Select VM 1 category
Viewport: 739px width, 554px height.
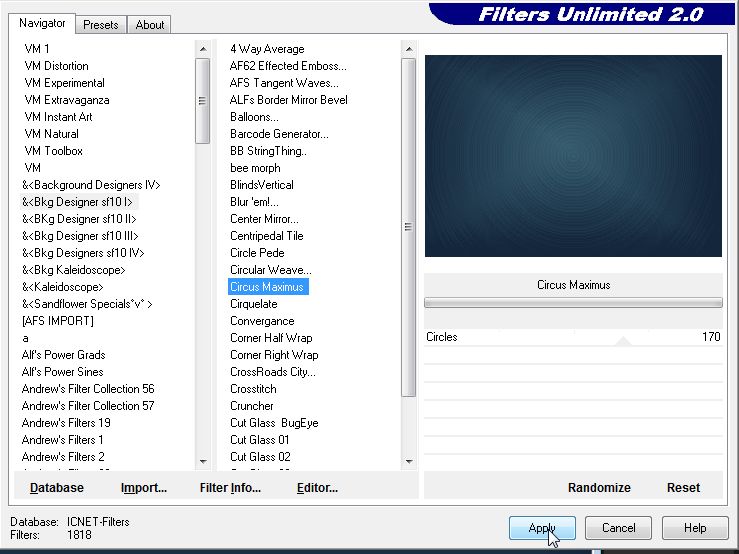(37, 49)
